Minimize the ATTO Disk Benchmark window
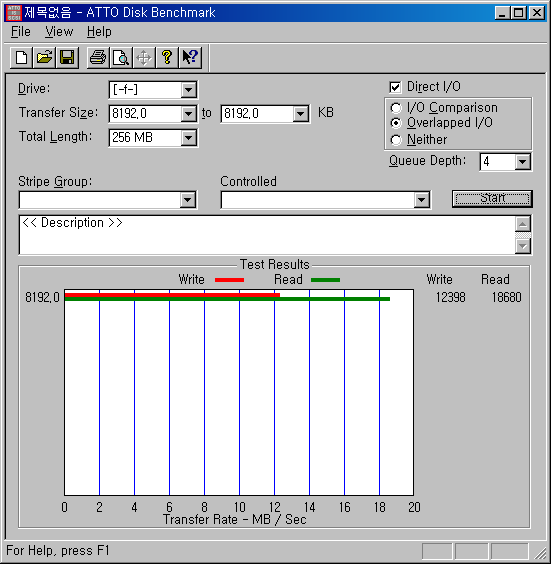Screen dimensions: 551x564 coord(502,13)
